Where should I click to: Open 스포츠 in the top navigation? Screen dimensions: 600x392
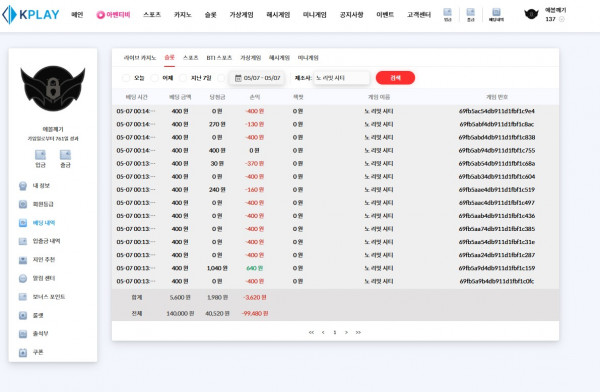pos(152,15)
